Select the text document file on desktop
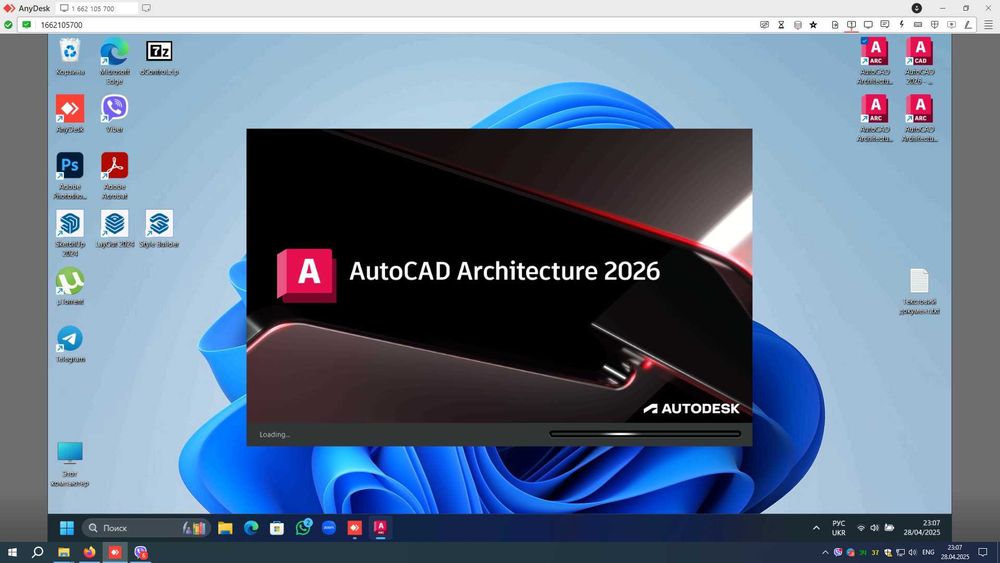Screen dimensions: 1000x563 (919, 291)
